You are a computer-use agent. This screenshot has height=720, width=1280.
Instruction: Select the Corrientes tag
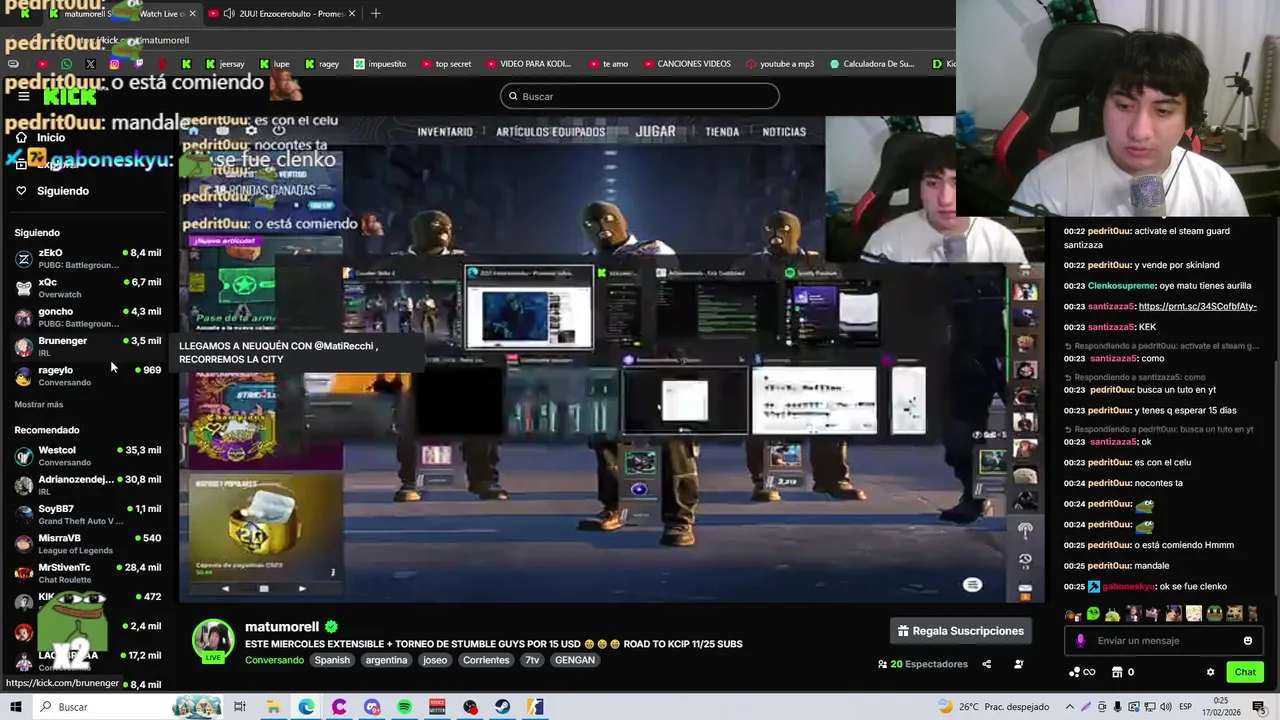click(x=486, y=660)
